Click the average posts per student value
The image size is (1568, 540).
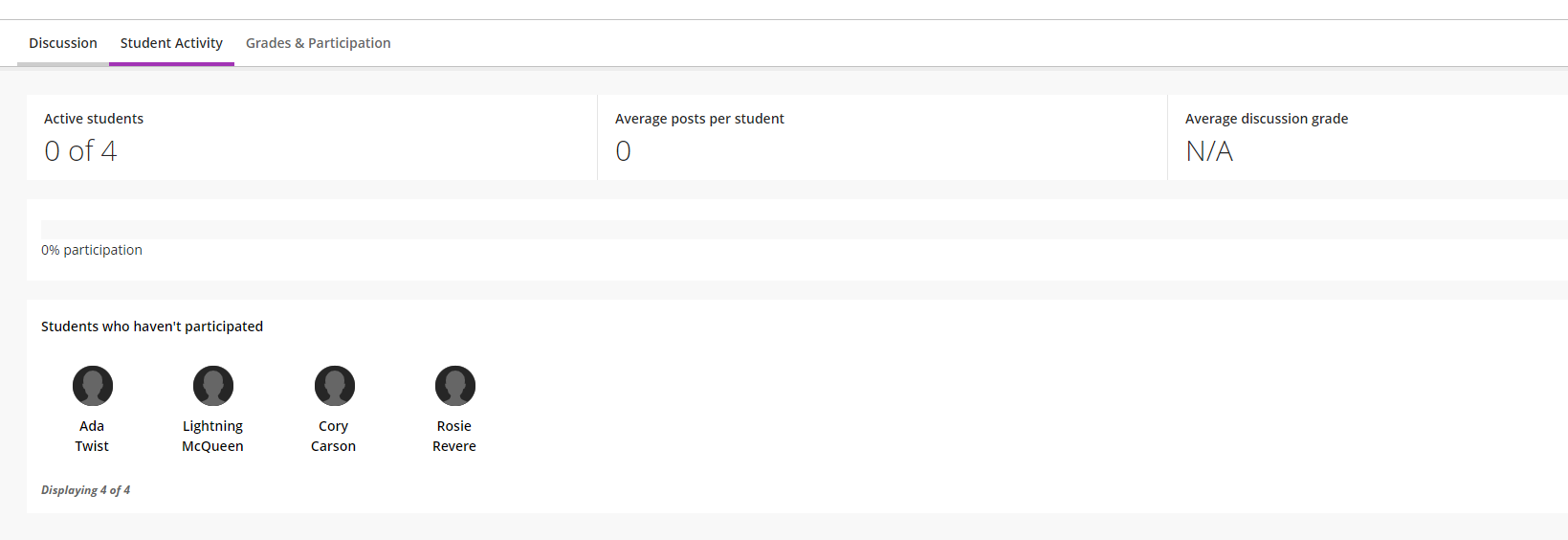click(623, 151)
